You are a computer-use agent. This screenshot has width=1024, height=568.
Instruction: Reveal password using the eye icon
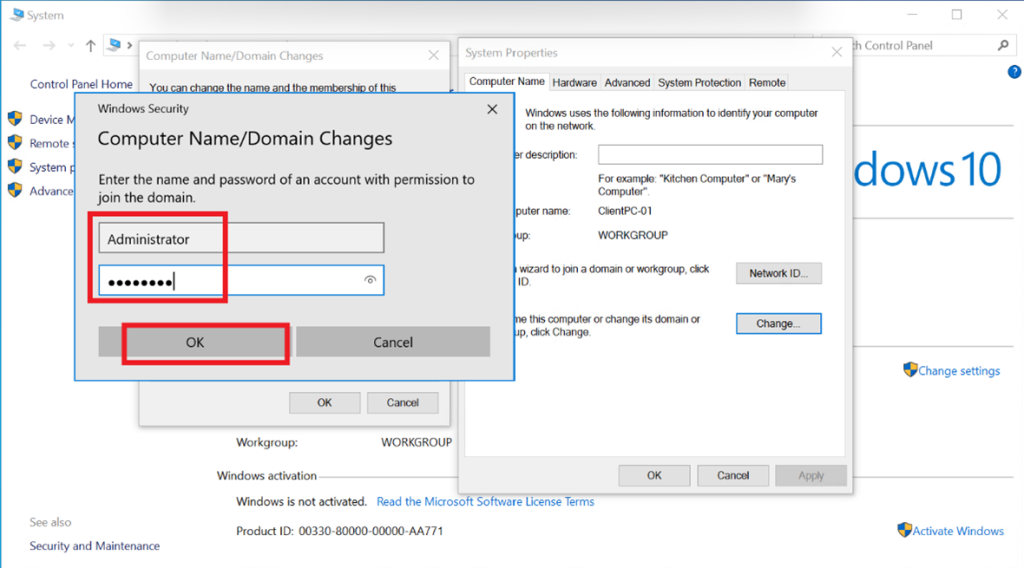click(370, 281)
